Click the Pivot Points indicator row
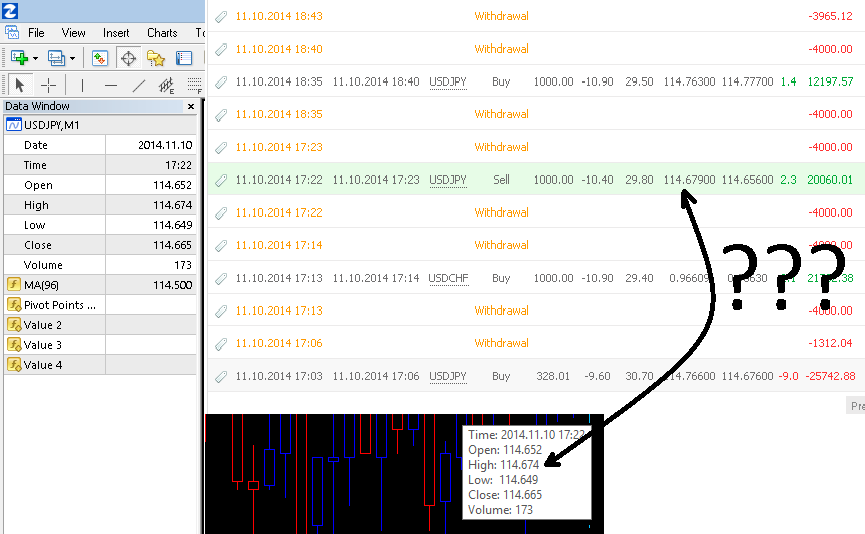The image size is (865, 534). [x=100, y=305]
